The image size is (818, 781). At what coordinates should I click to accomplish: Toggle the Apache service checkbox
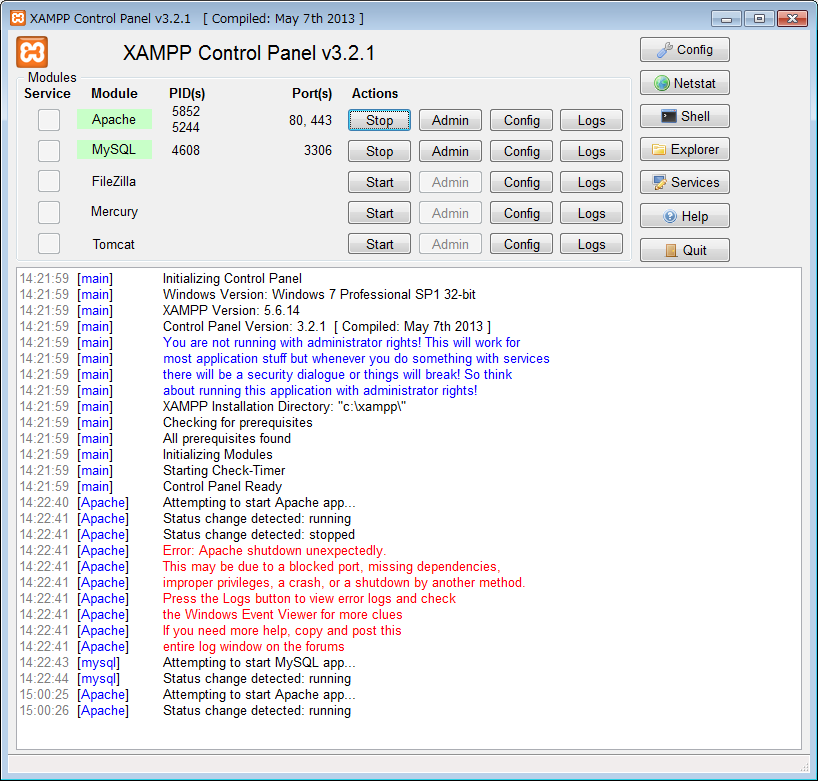tap(49, 120)
